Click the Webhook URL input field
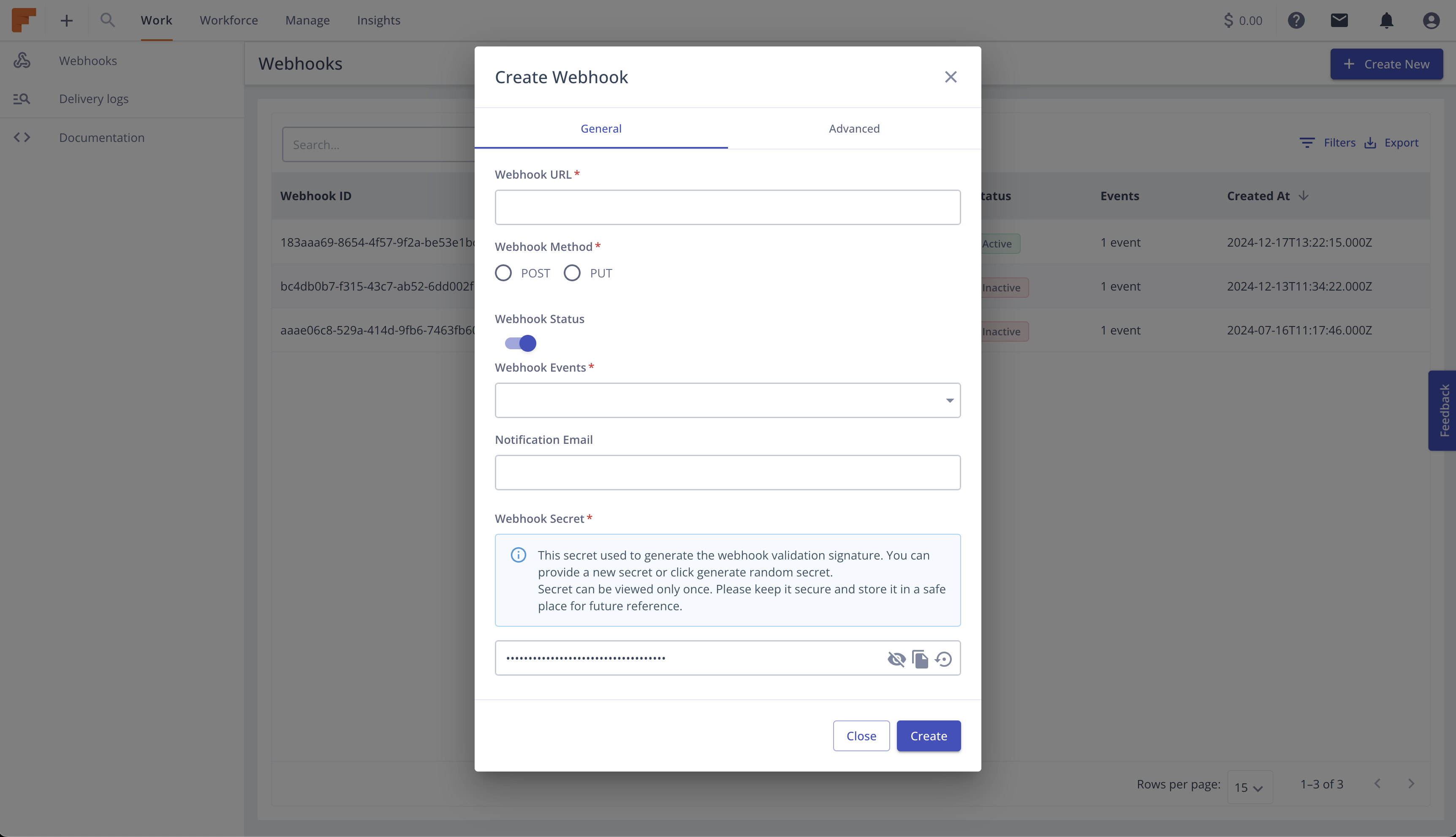This screenshot has width=1456, height=837. (x=727, y=207)
